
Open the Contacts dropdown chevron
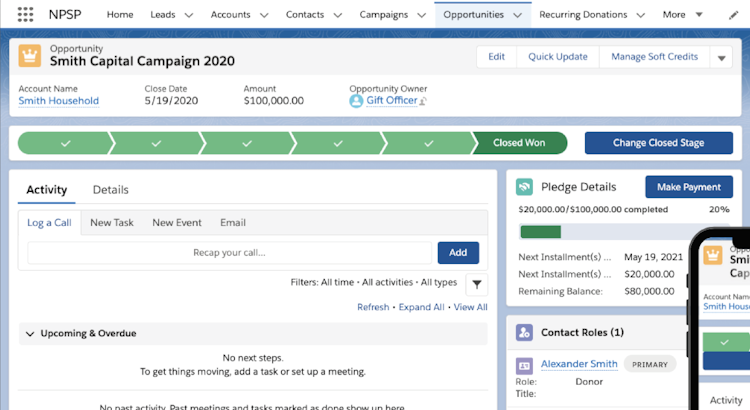pos(338,15)
